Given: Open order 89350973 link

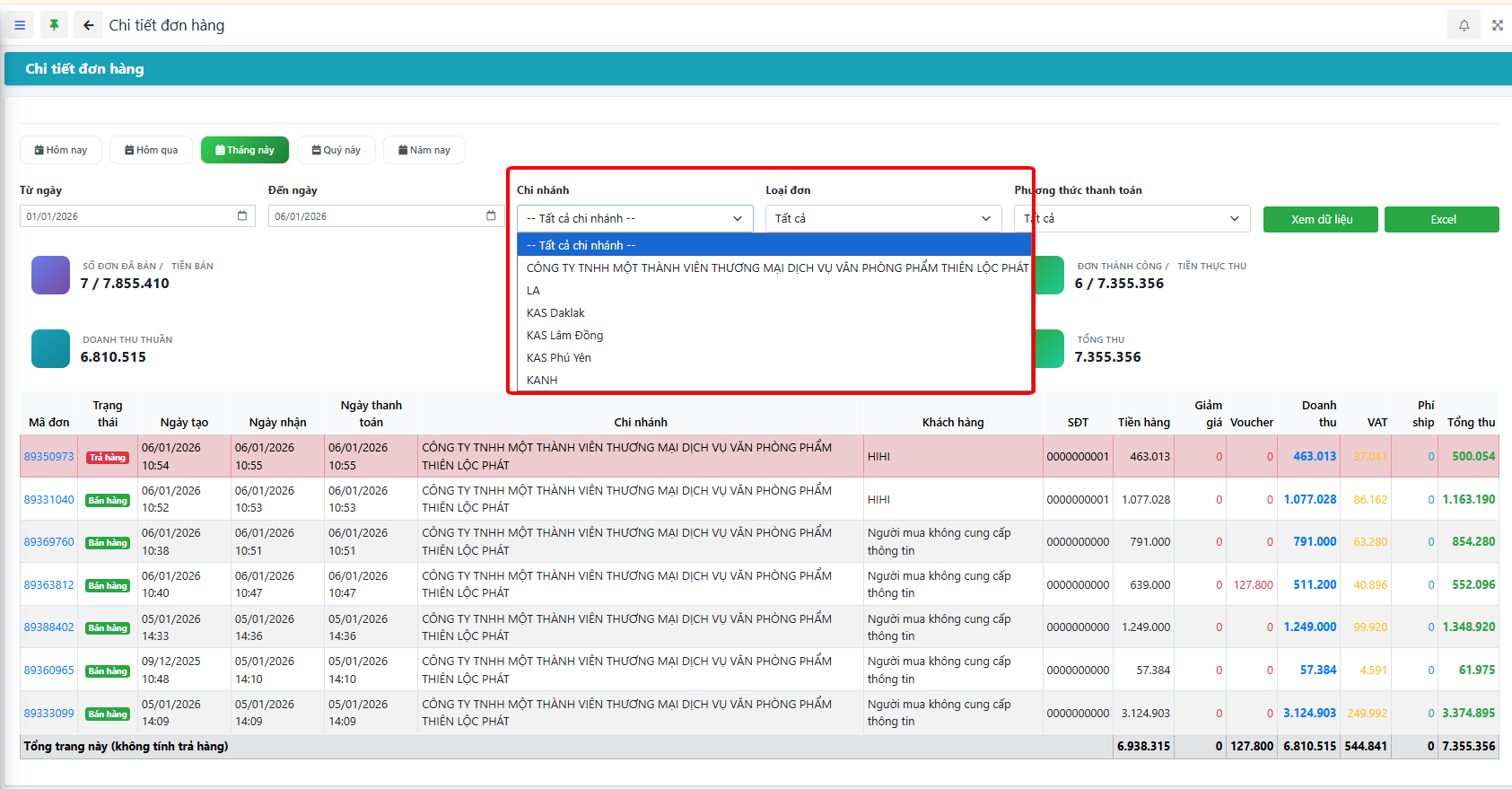Looking at the screenshot, I should pos(48,457).
